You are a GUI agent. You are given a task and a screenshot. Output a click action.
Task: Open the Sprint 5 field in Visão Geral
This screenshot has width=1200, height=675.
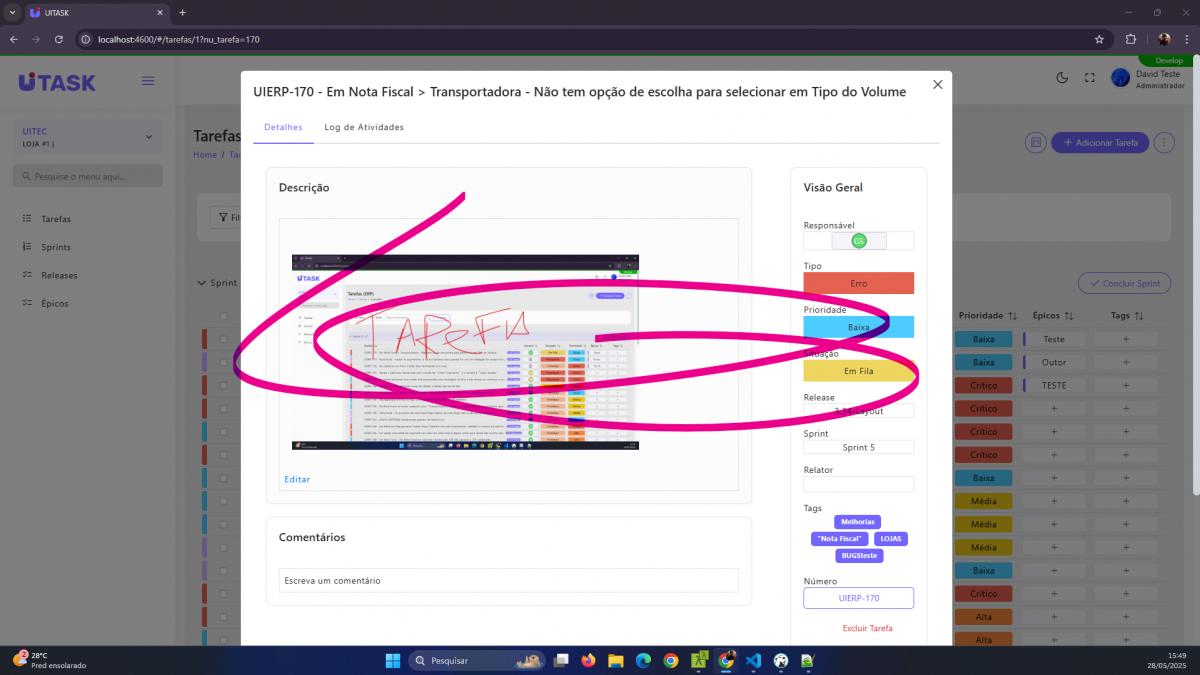858,447
